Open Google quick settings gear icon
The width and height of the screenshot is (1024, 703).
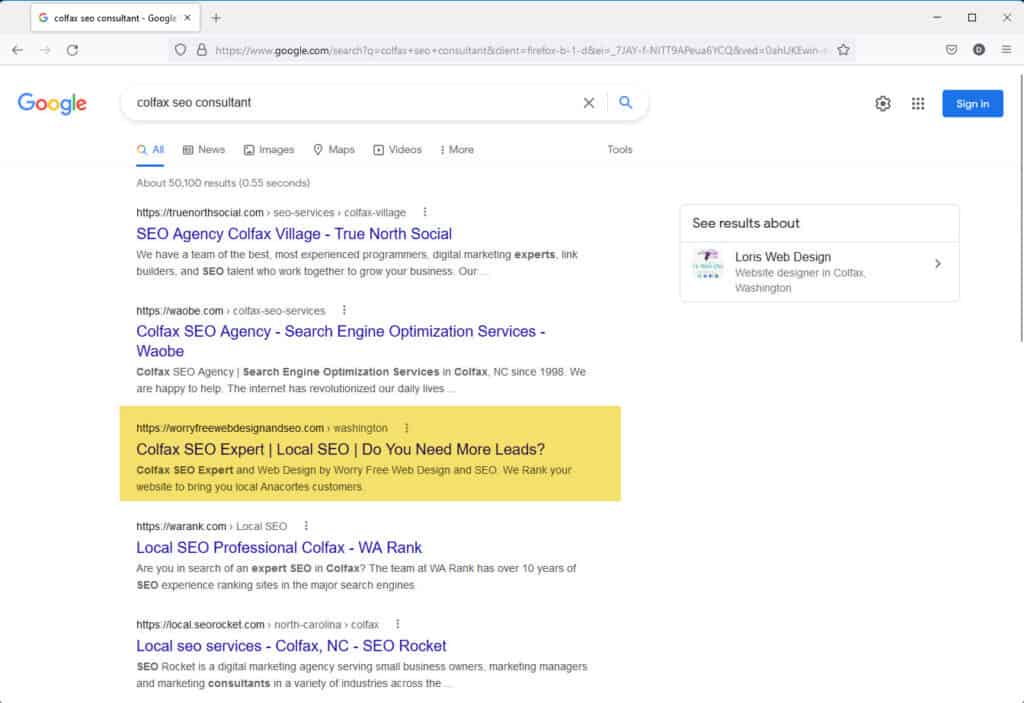883,103
